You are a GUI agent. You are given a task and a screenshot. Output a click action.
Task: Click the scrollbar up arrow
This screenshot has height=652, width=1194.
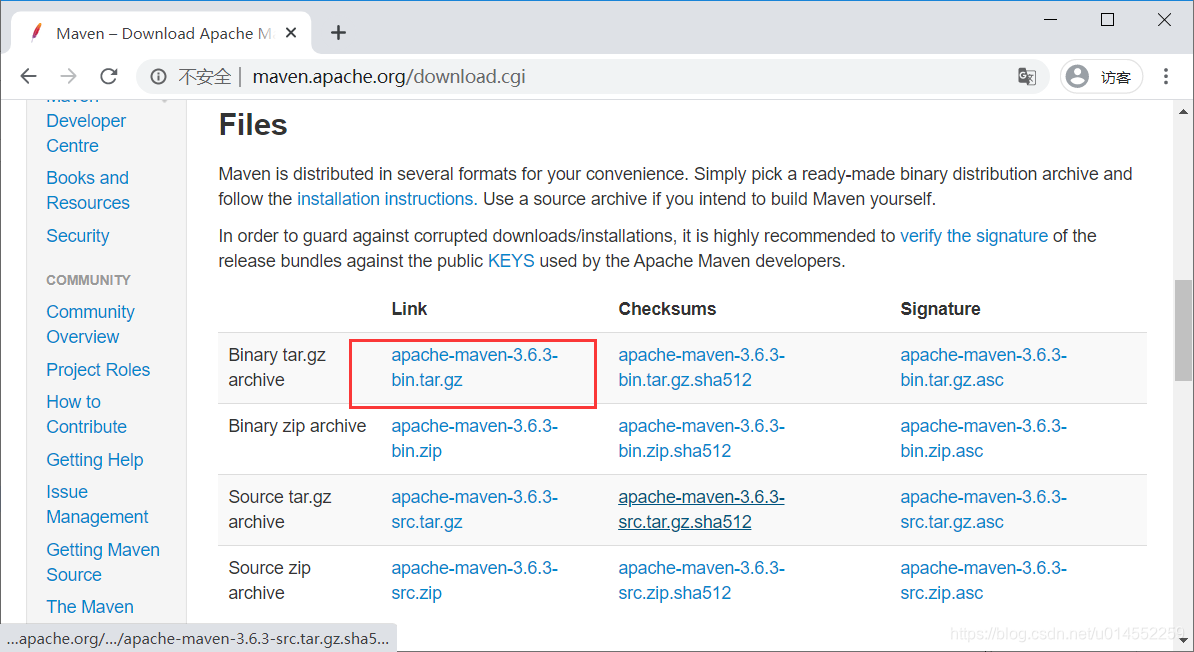click(x=1183, y=112)
